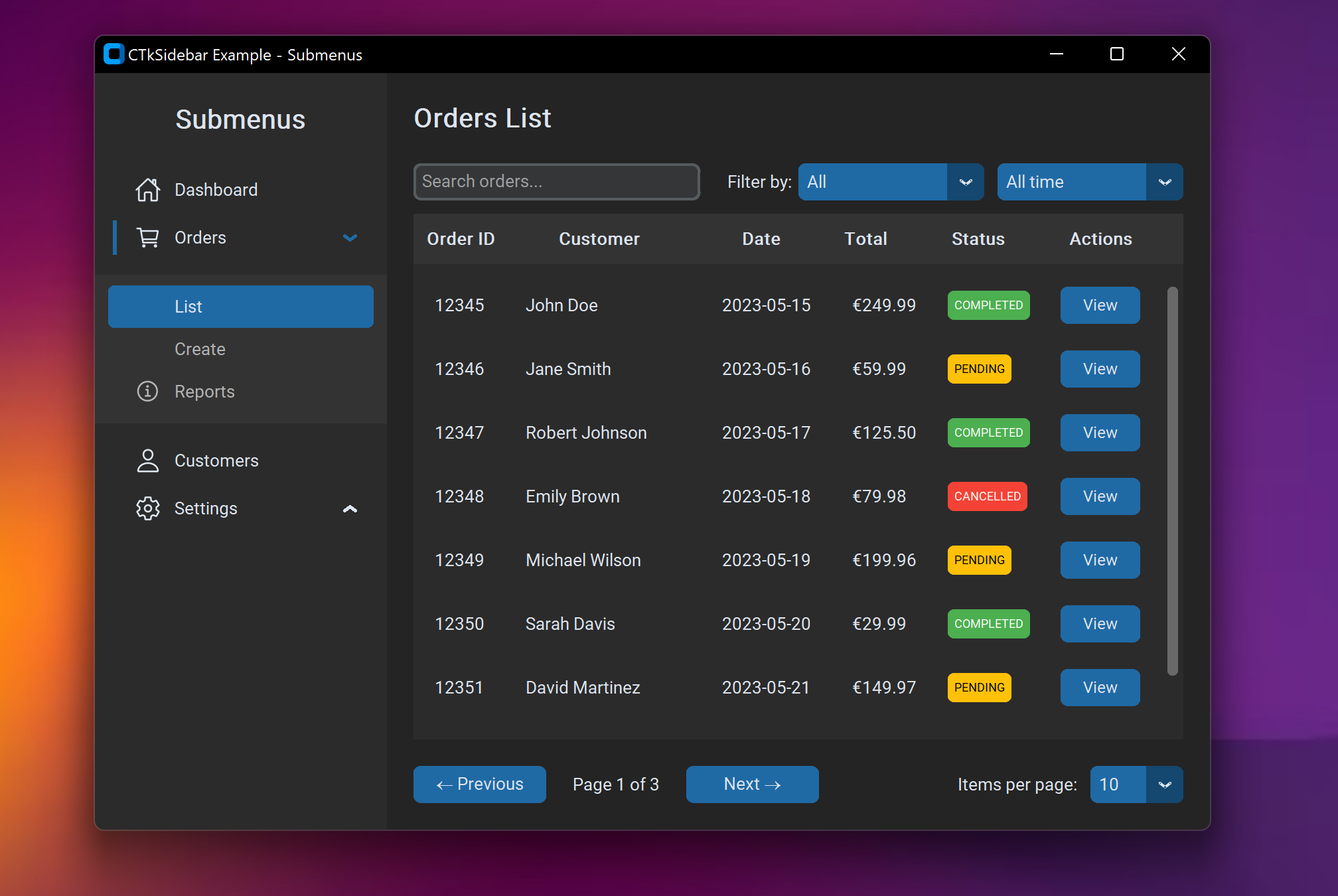View order 12351 for David Martinez
Viewport: 1338px width, 896px height.
point(1100,688)
